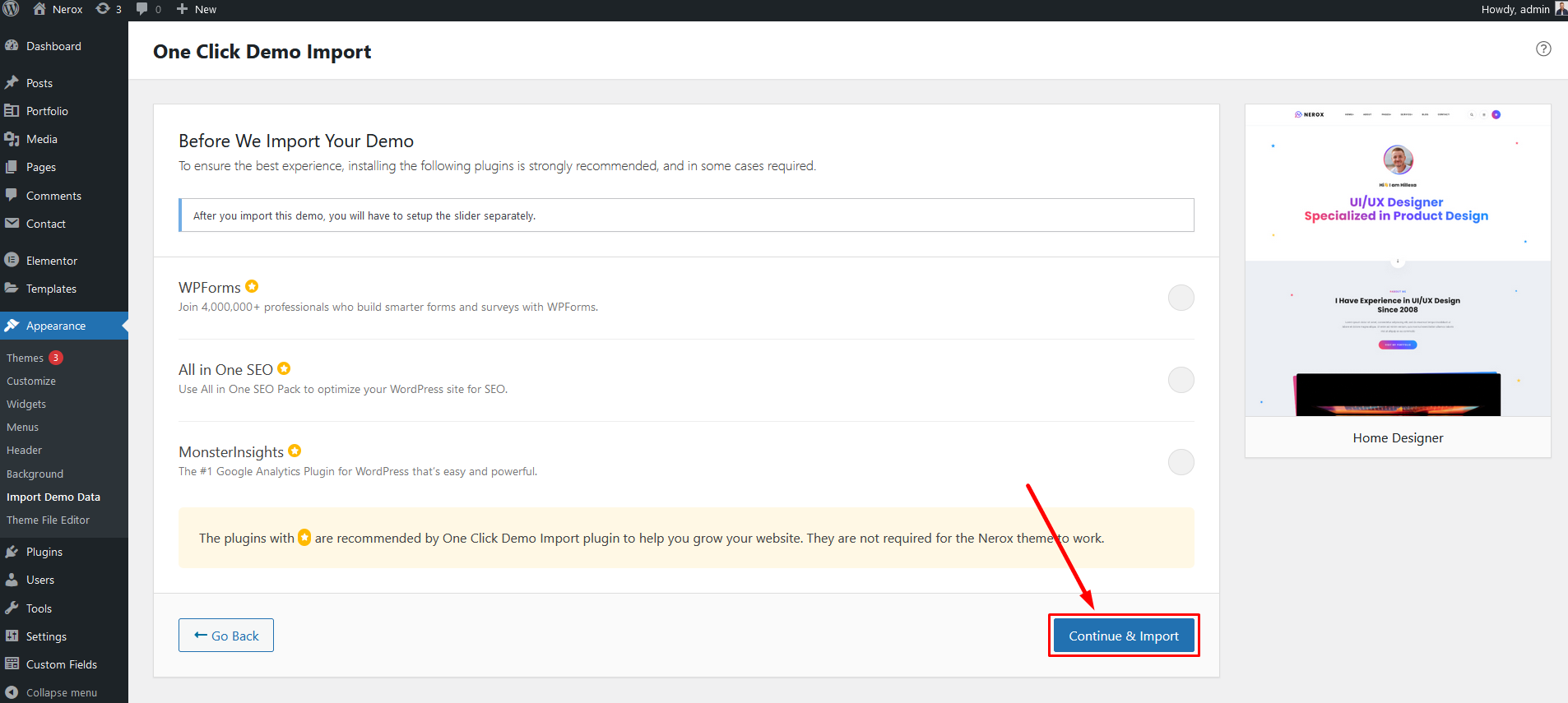
Task: Click the Home Designer demo preview thumbnail
Action: [1398, 260]
